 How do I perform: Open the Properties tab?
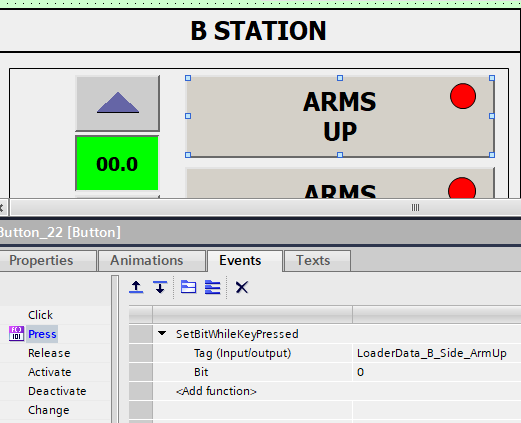[41, 260]
